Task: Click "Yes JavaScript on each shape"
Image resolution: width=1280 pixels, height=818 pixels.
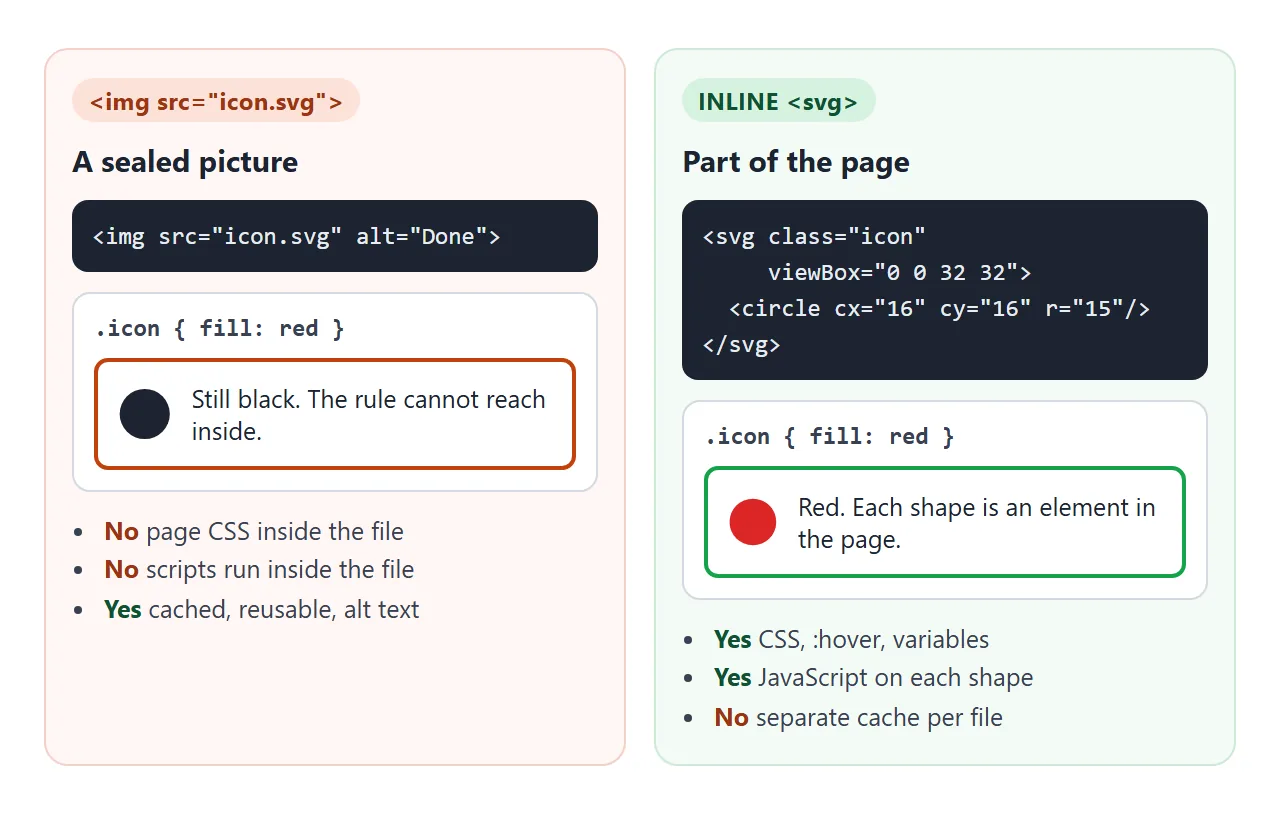Action: pos(873,678)
